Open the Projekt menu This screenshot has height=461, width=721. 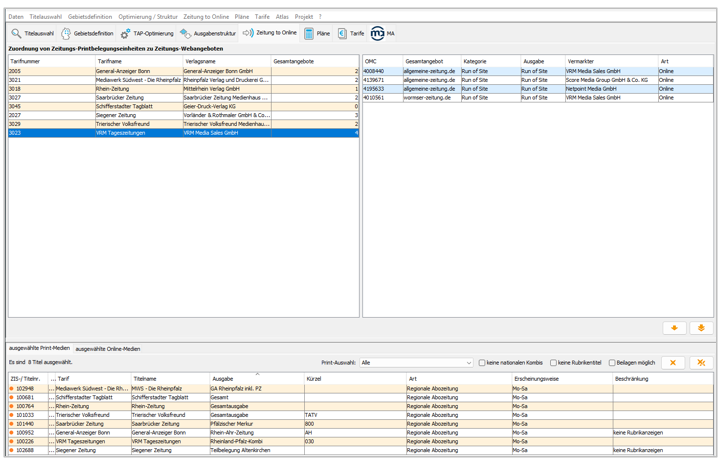click(304, 17)
